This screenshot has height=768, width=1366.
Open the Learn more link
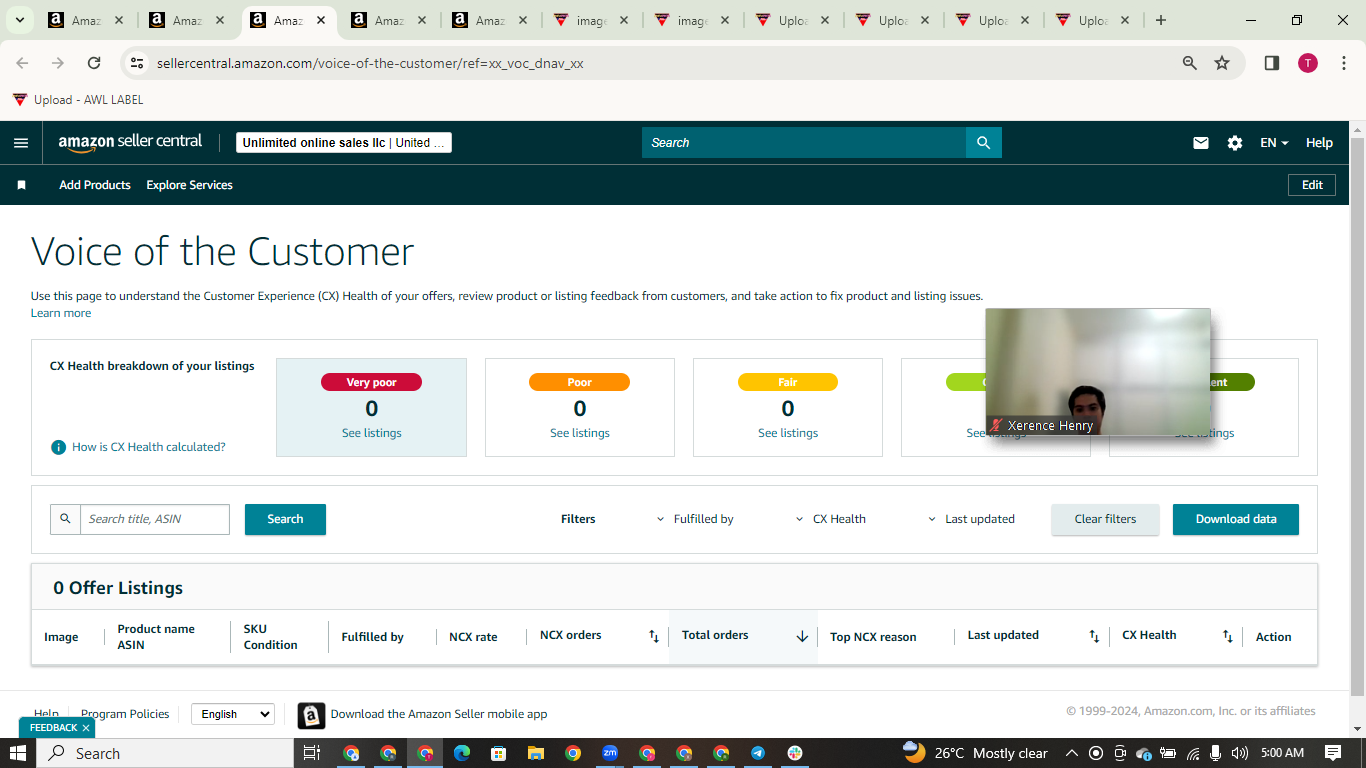click(61, 313)
